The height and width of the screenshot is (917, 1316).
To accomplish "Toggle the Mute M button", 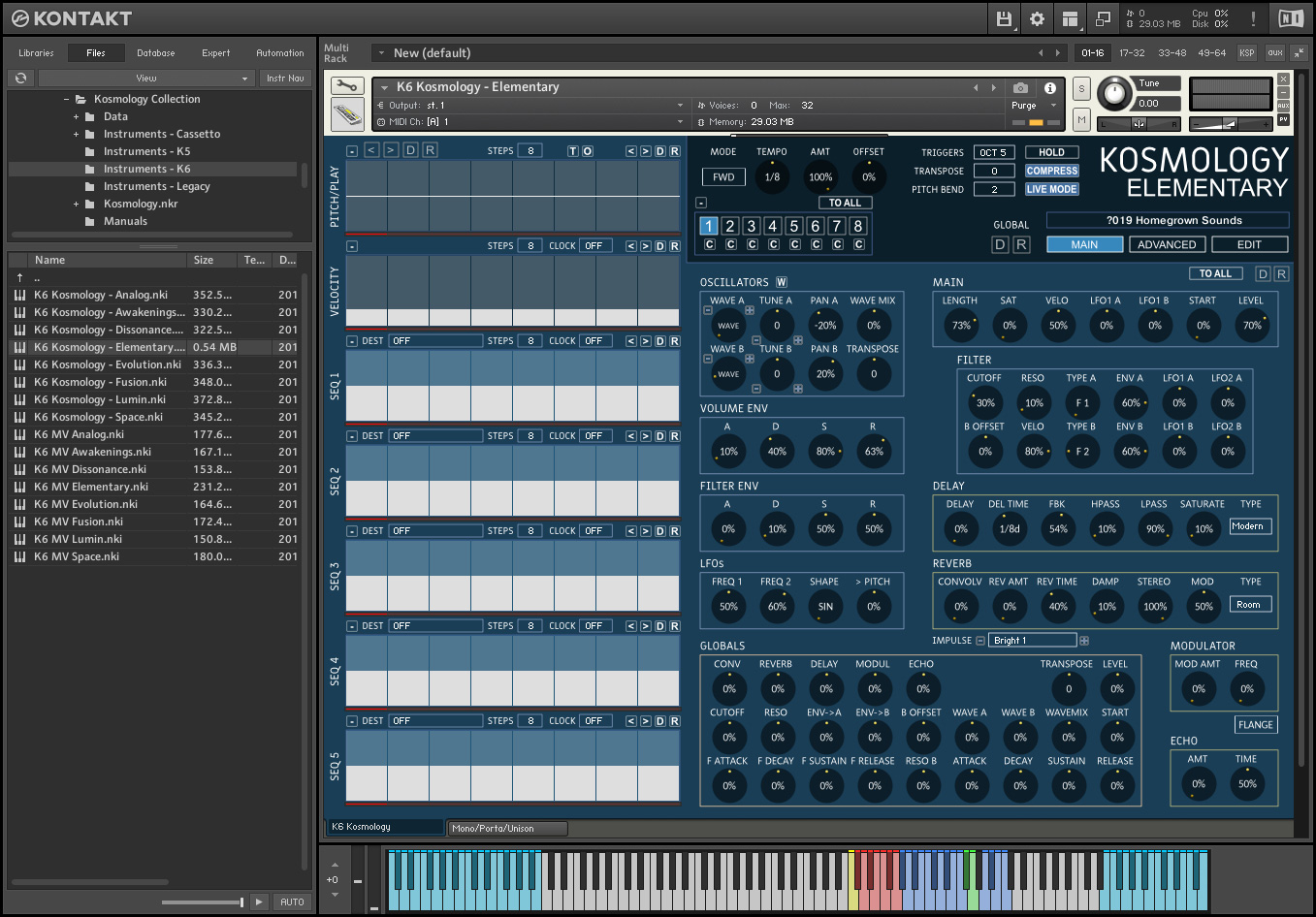I will pyautogui.click(x=1081, y=119).
